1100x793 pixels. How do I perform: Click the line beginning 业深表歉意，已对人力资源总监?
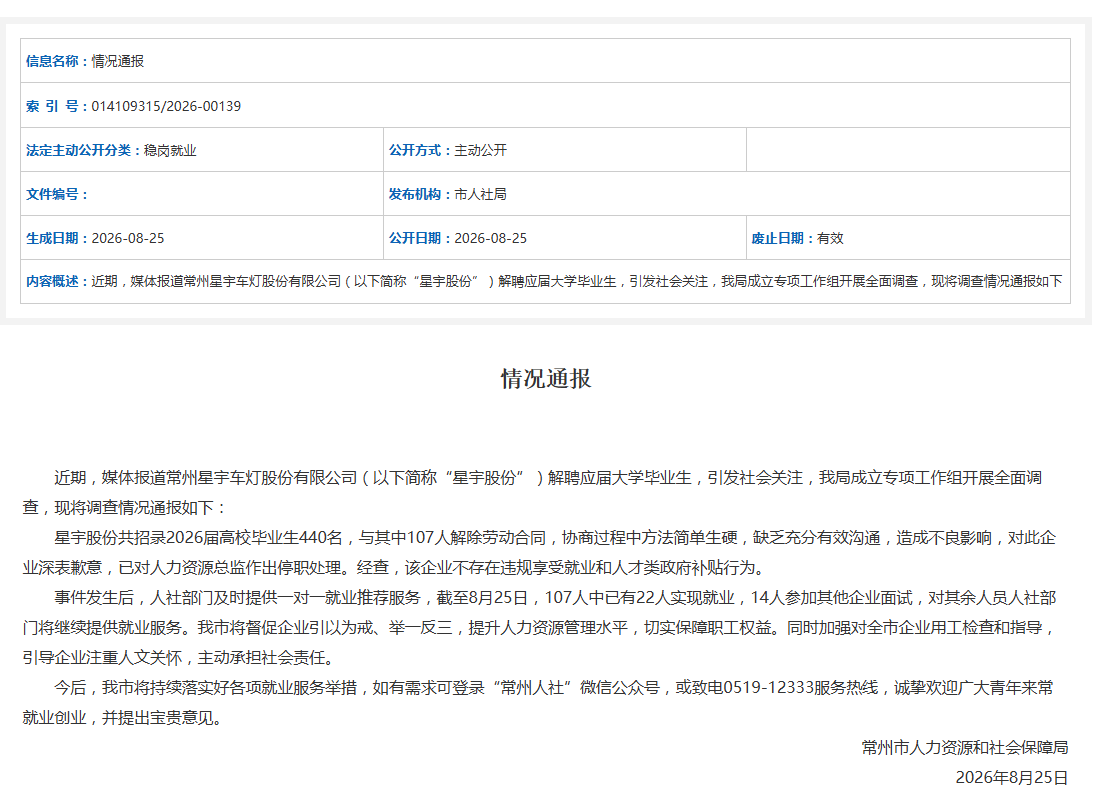396,568
